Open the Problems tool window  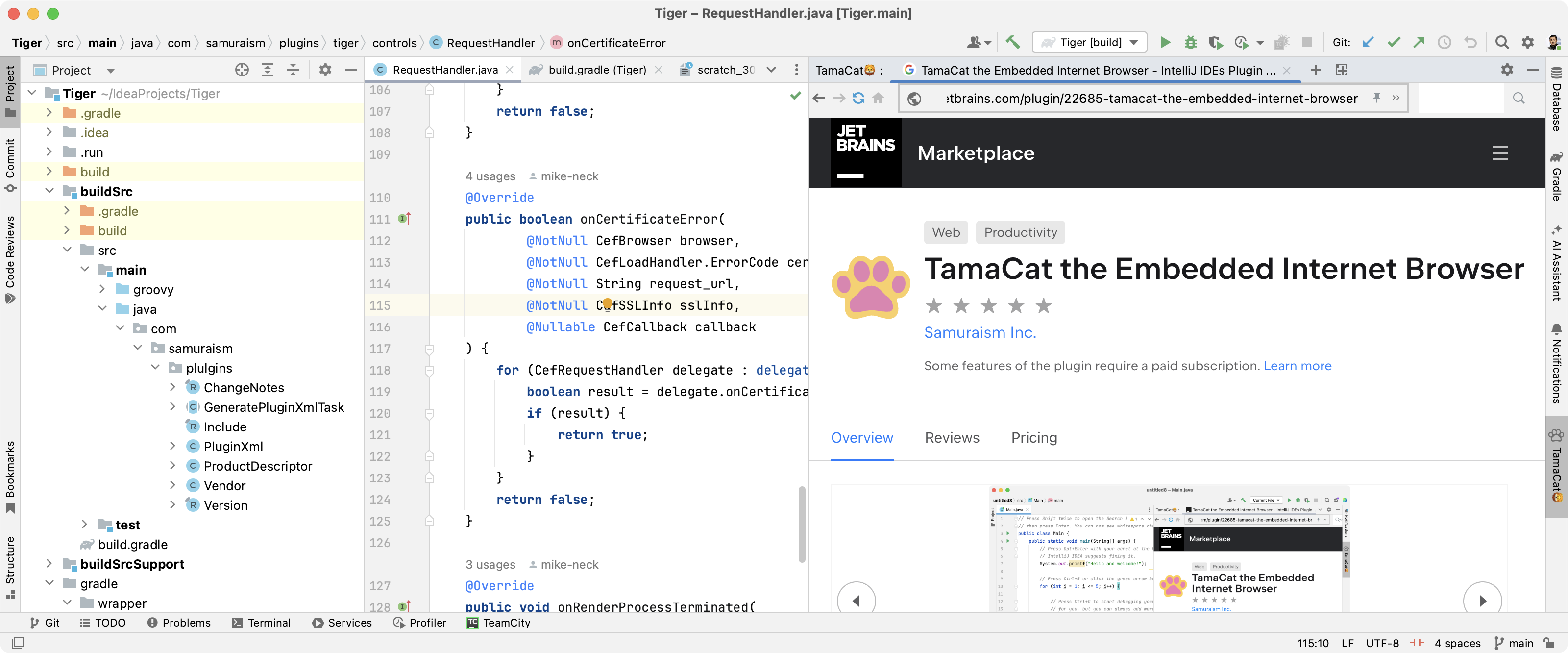click(x=179, y=622)
